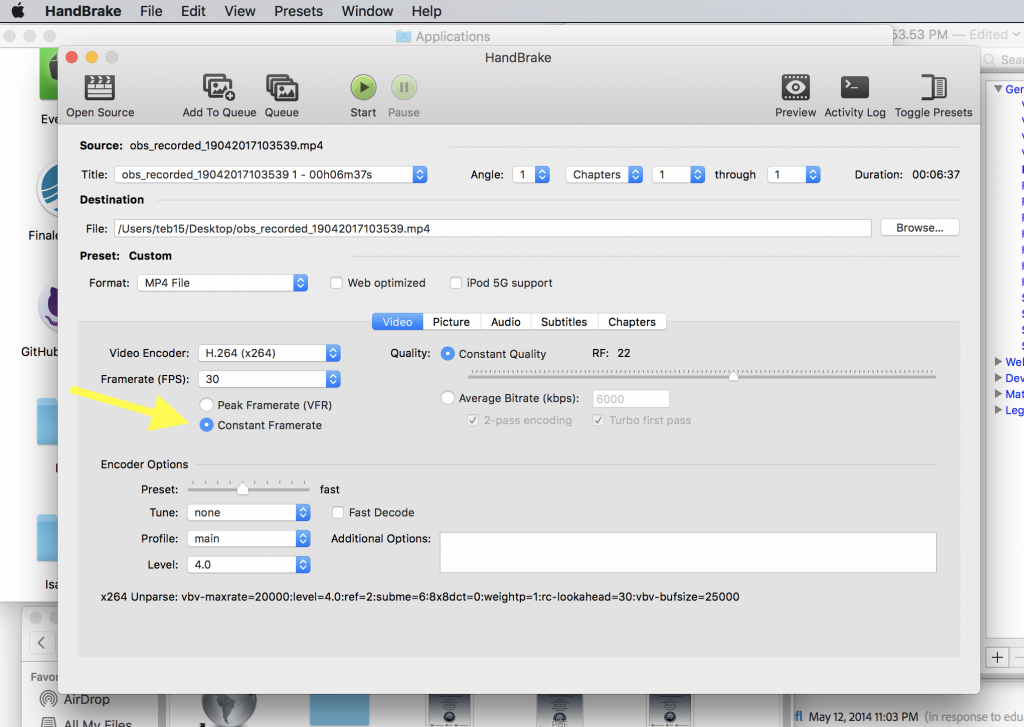Switch to the Chapters tab

pyautogui.click(x=632, y=322)
